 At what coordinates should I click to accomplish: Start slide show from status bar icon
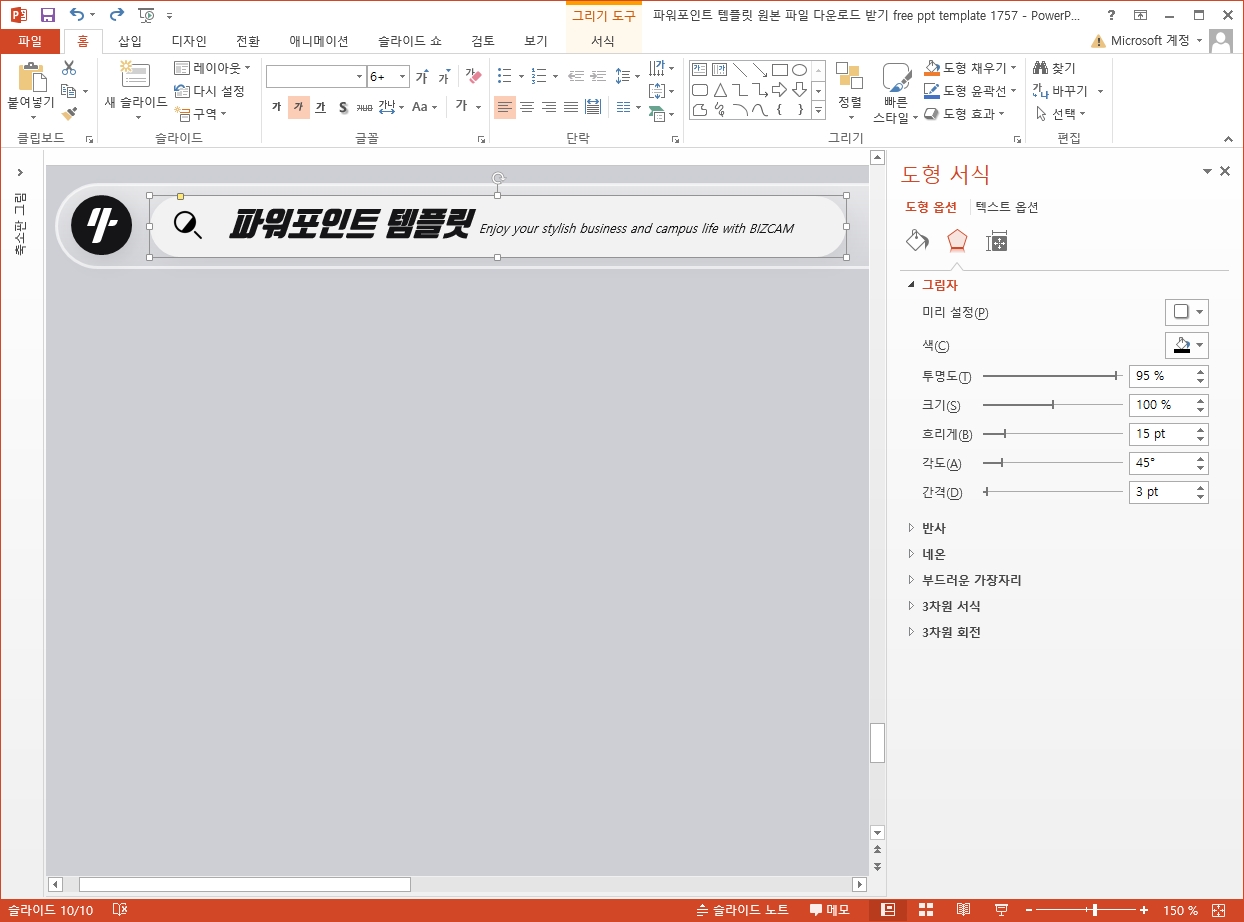coord(1001,910)
